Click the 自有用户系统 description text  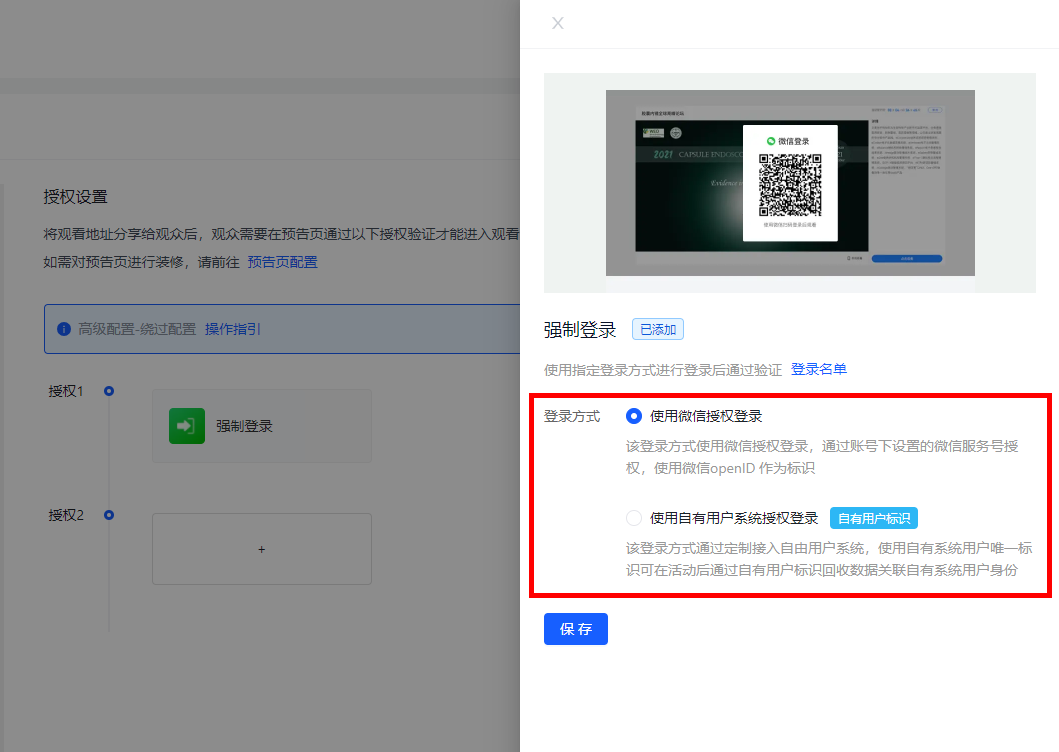click(829, 559)
